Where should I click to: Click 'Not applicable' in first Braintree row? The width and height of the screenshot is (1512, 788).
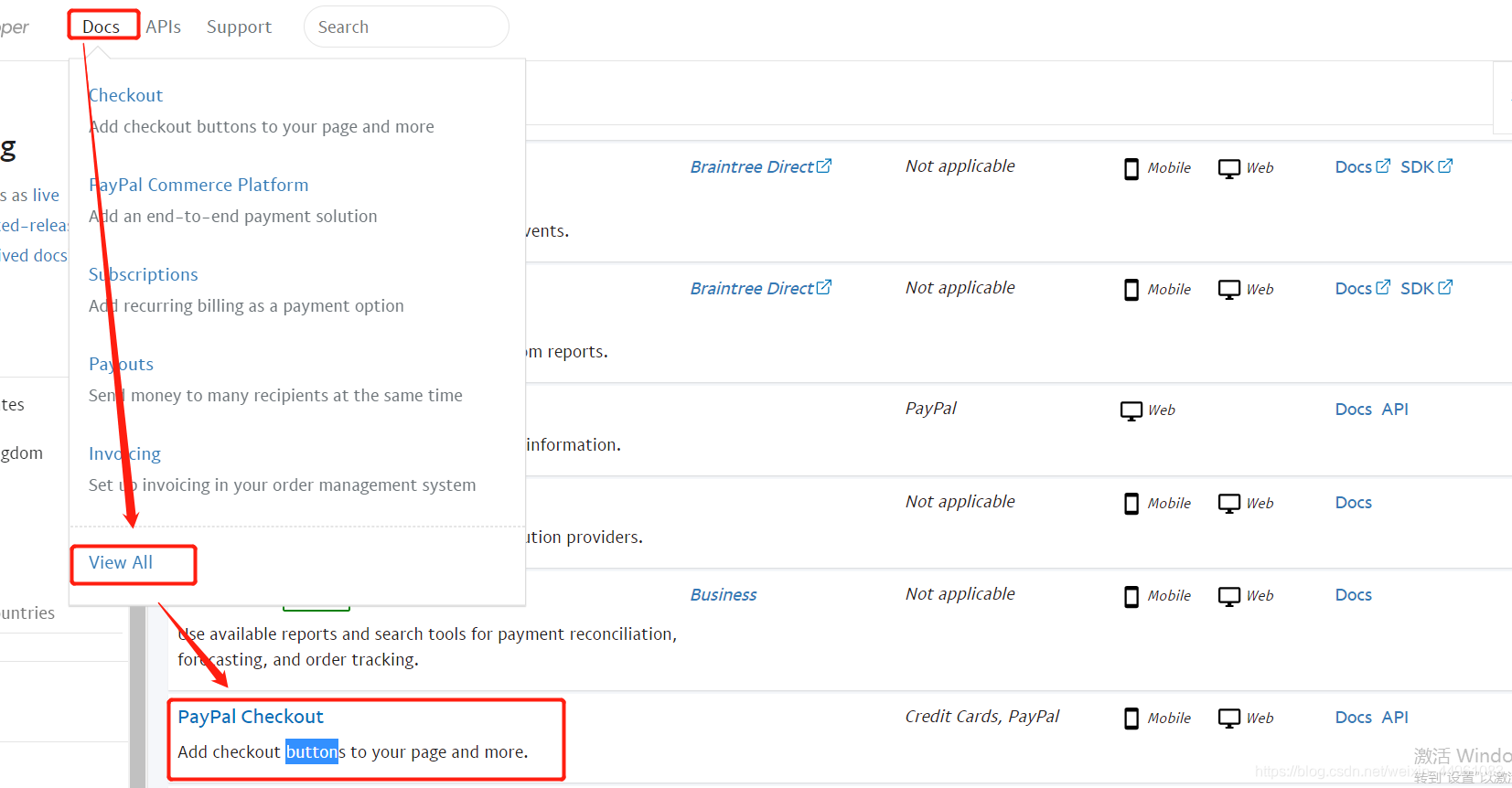pos(960,165)
